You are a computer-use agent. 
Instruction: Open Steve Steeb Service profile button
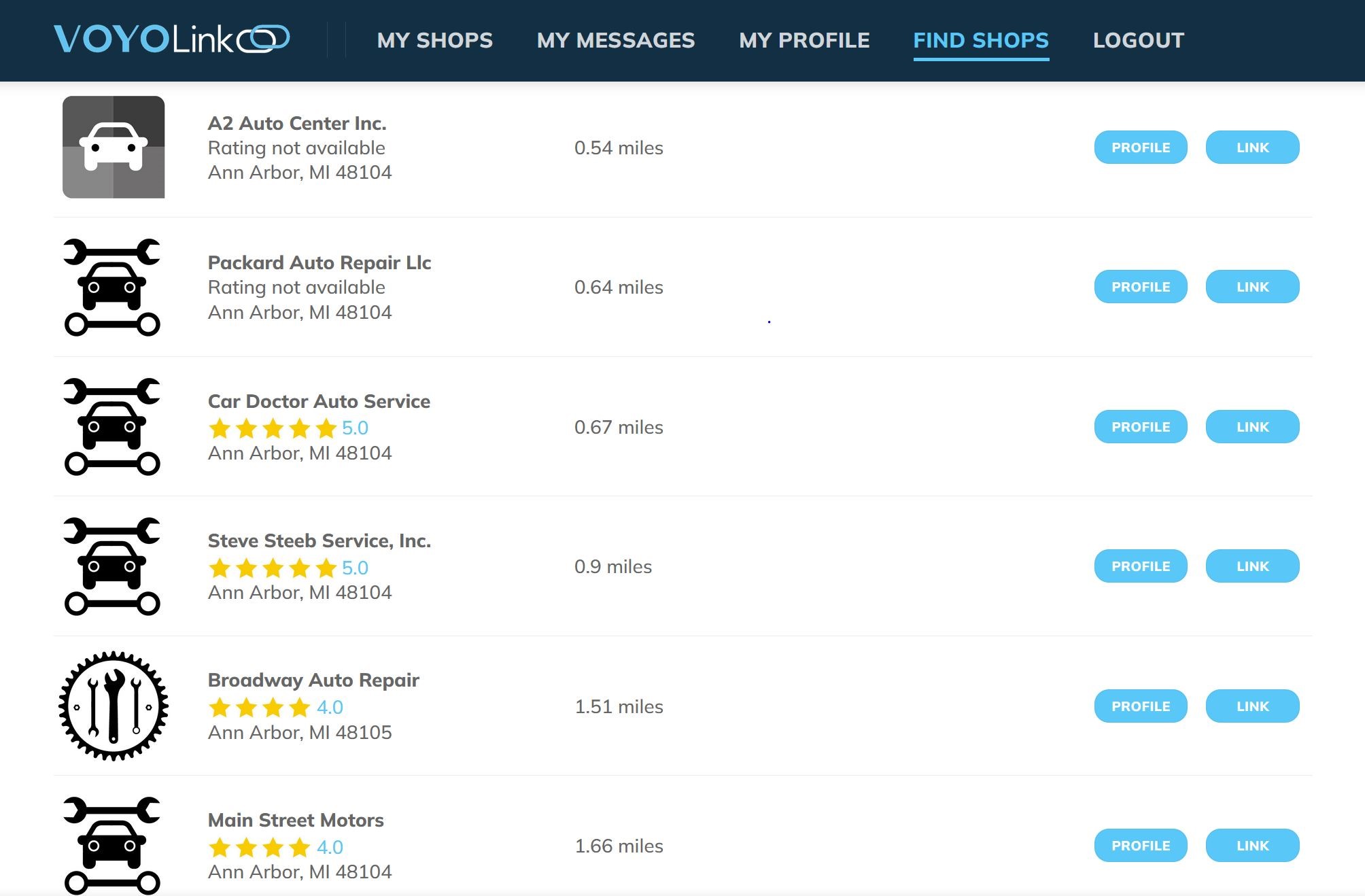click(x=1140, y=566)
